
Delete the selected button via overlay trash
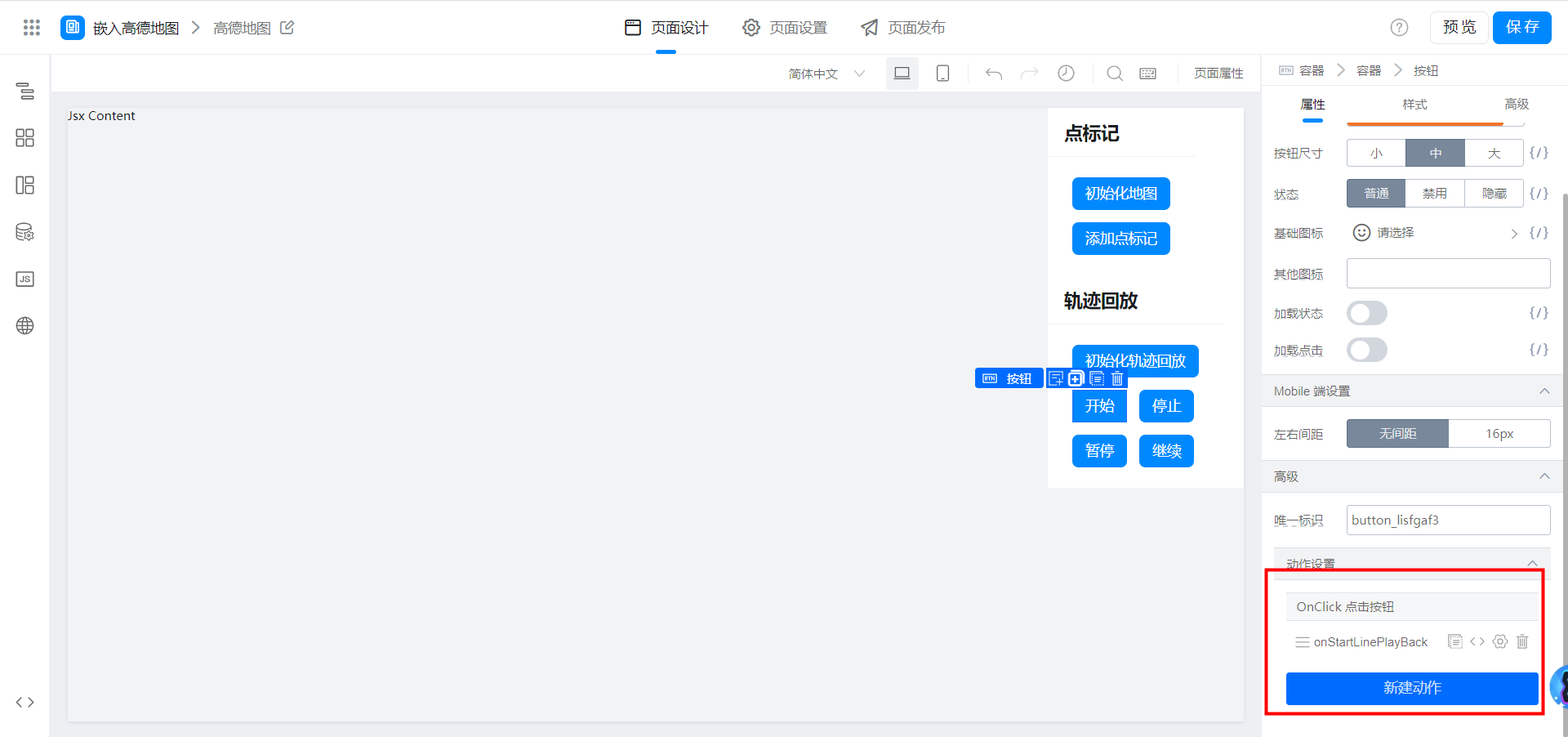click(x=1117, y=378)
